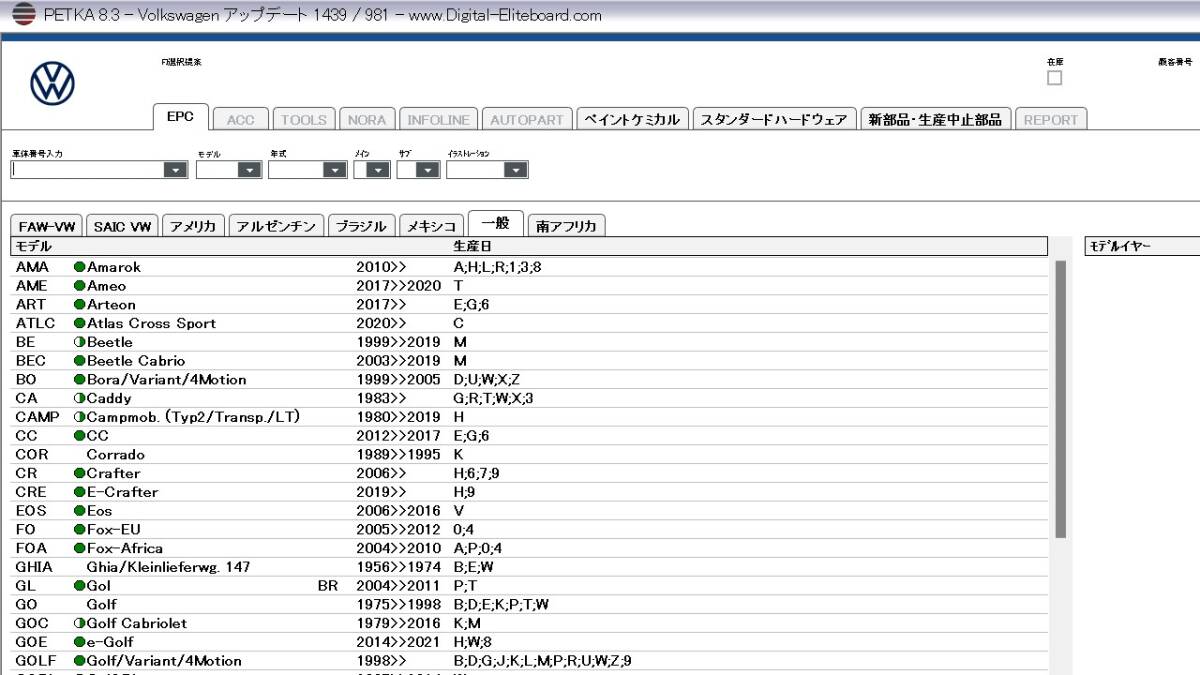Viewport: 1200px width, 675px height.
Task: Click the green dot next to CC
Action: tap(79, 436)
